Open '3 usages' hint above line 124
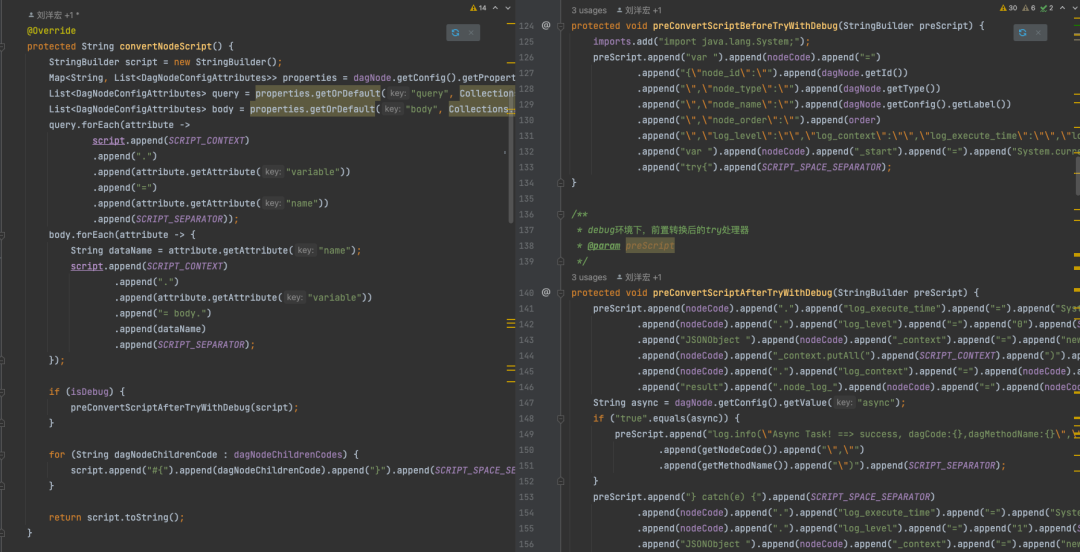The height and width of the screenshot is (552, 1080). tap(589, 10)
